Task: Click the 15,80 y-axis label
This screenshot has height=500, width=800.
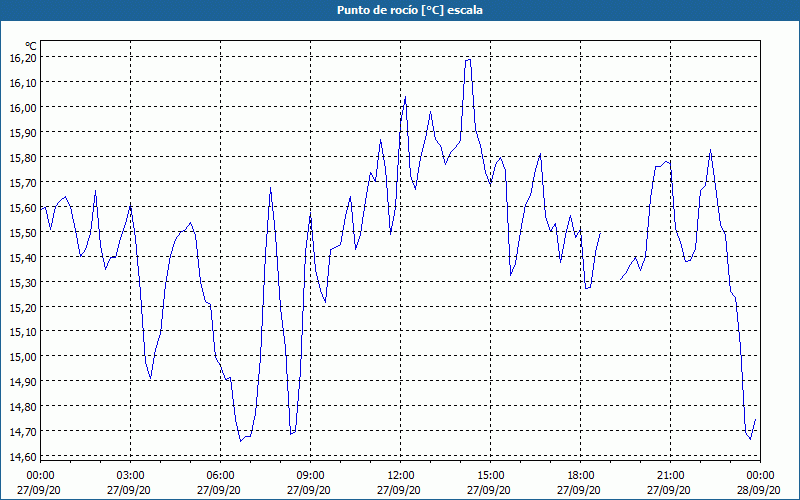Action: [x=23, y=158]
